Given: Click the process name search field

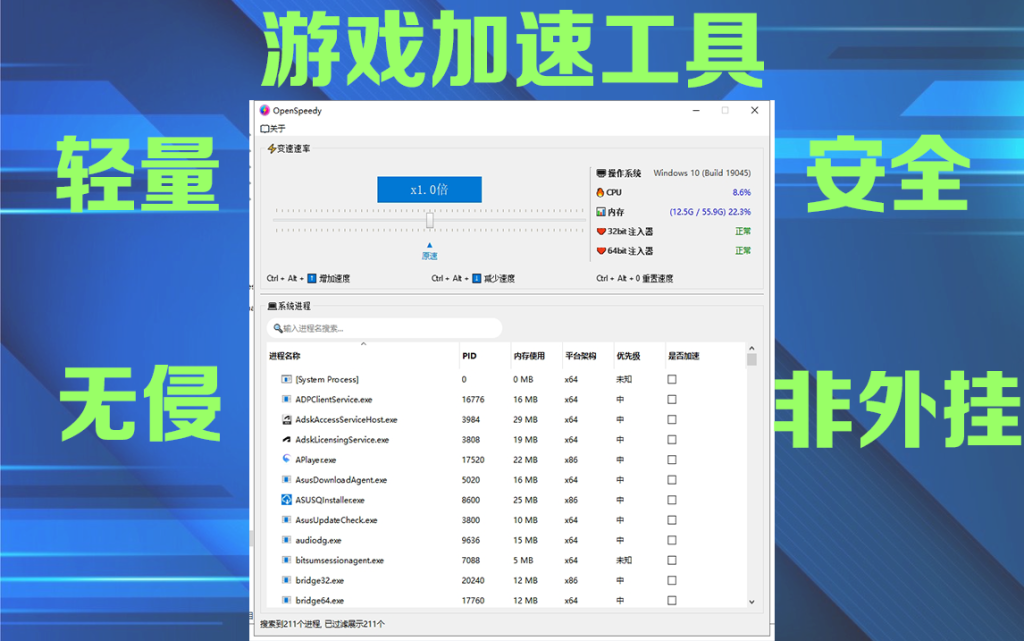Looking at the screenshot, I should (386, 328).
